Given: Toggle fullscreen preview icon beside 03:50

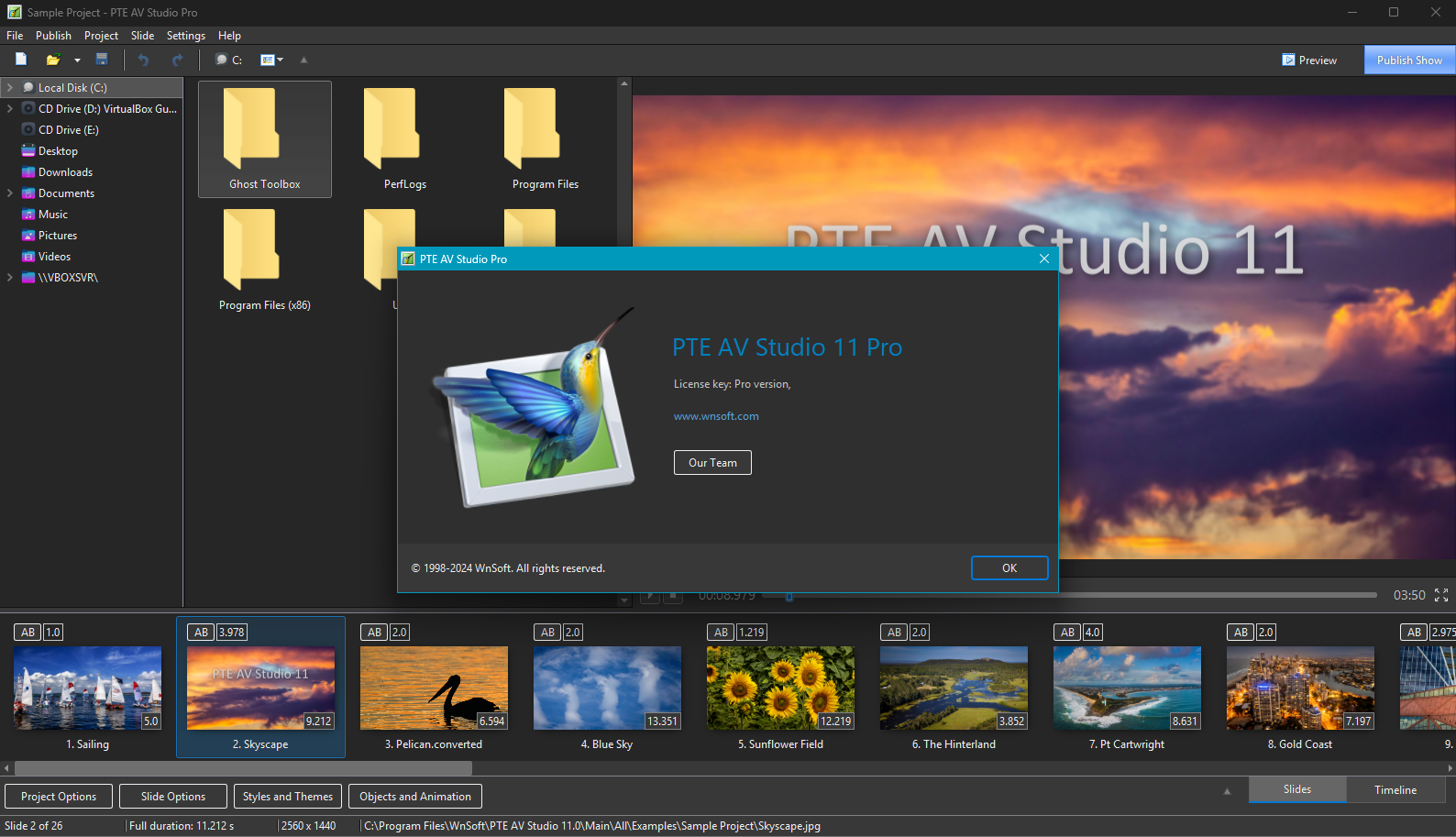Looking at the screenshot, I should point(1441,595).
